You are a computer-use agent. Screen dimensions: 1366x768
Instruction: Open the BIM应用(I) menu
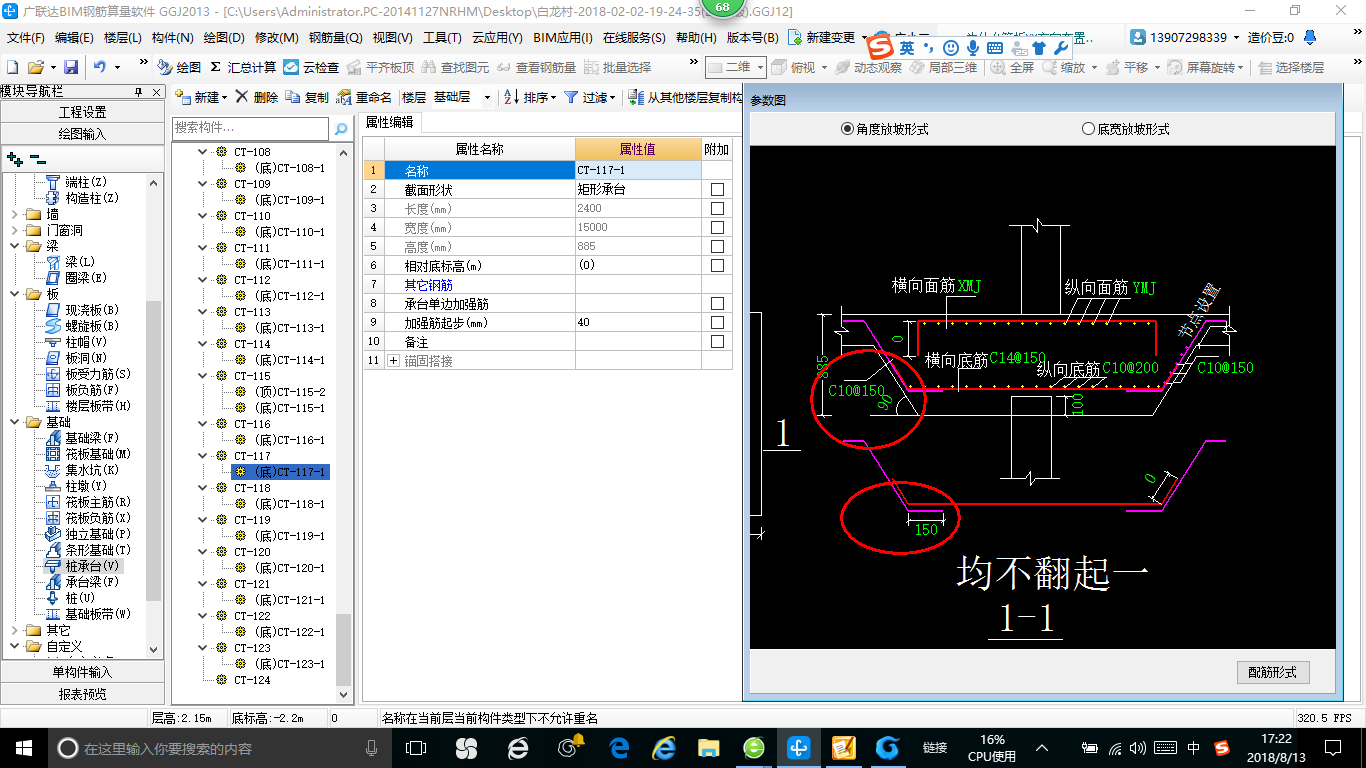tap(563, 38)
